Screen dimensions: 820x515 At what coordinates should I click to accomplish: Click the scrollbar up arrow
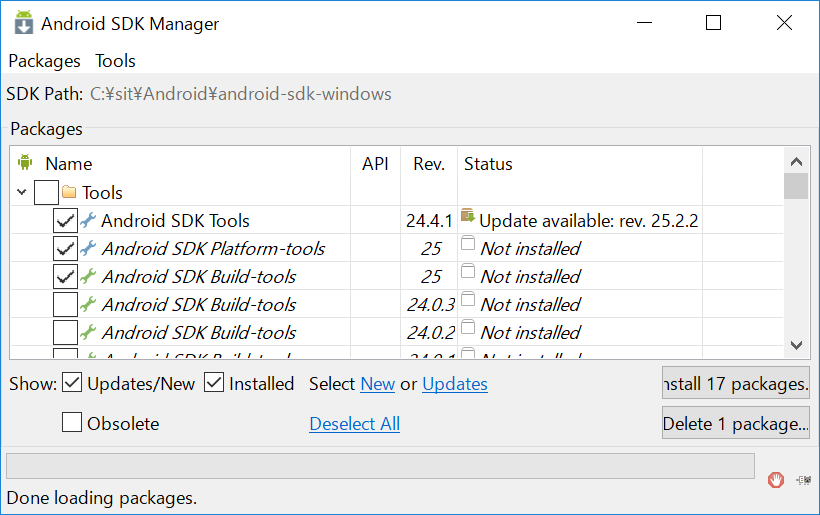(796, 162)
